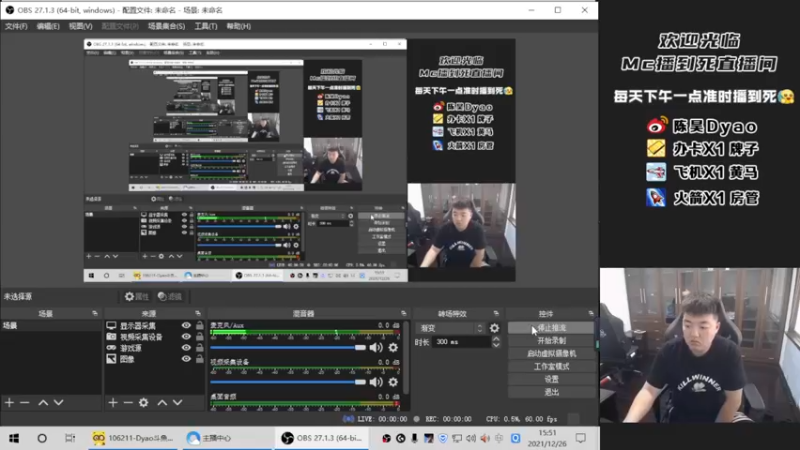
Task: Select the 显示器采集 monitor source icon
Action: [x=111, y=326]
